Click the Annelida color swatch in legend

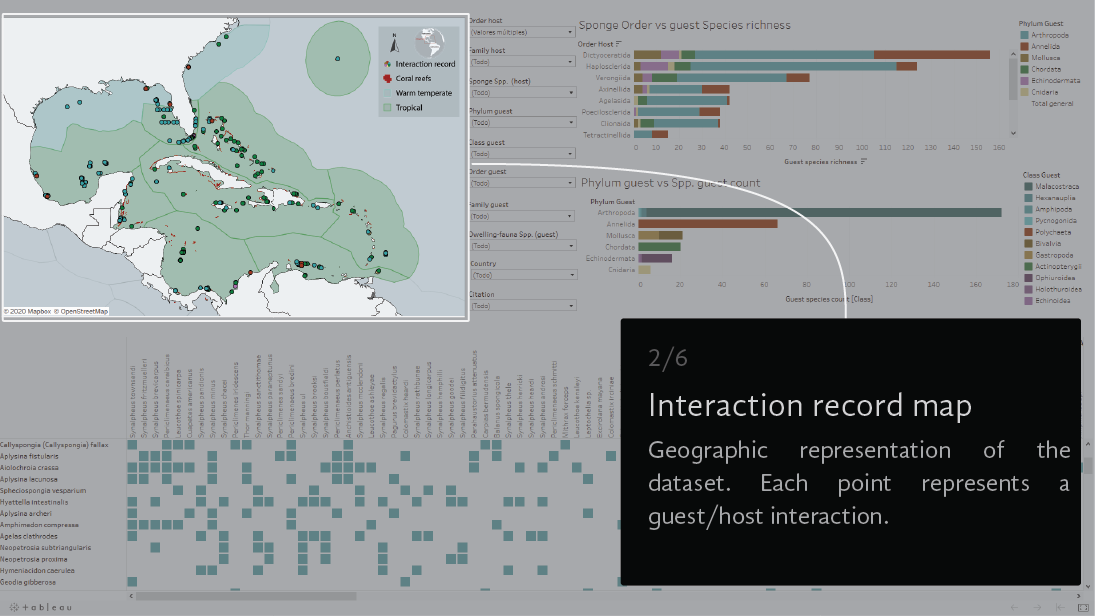pos(1024,47)
